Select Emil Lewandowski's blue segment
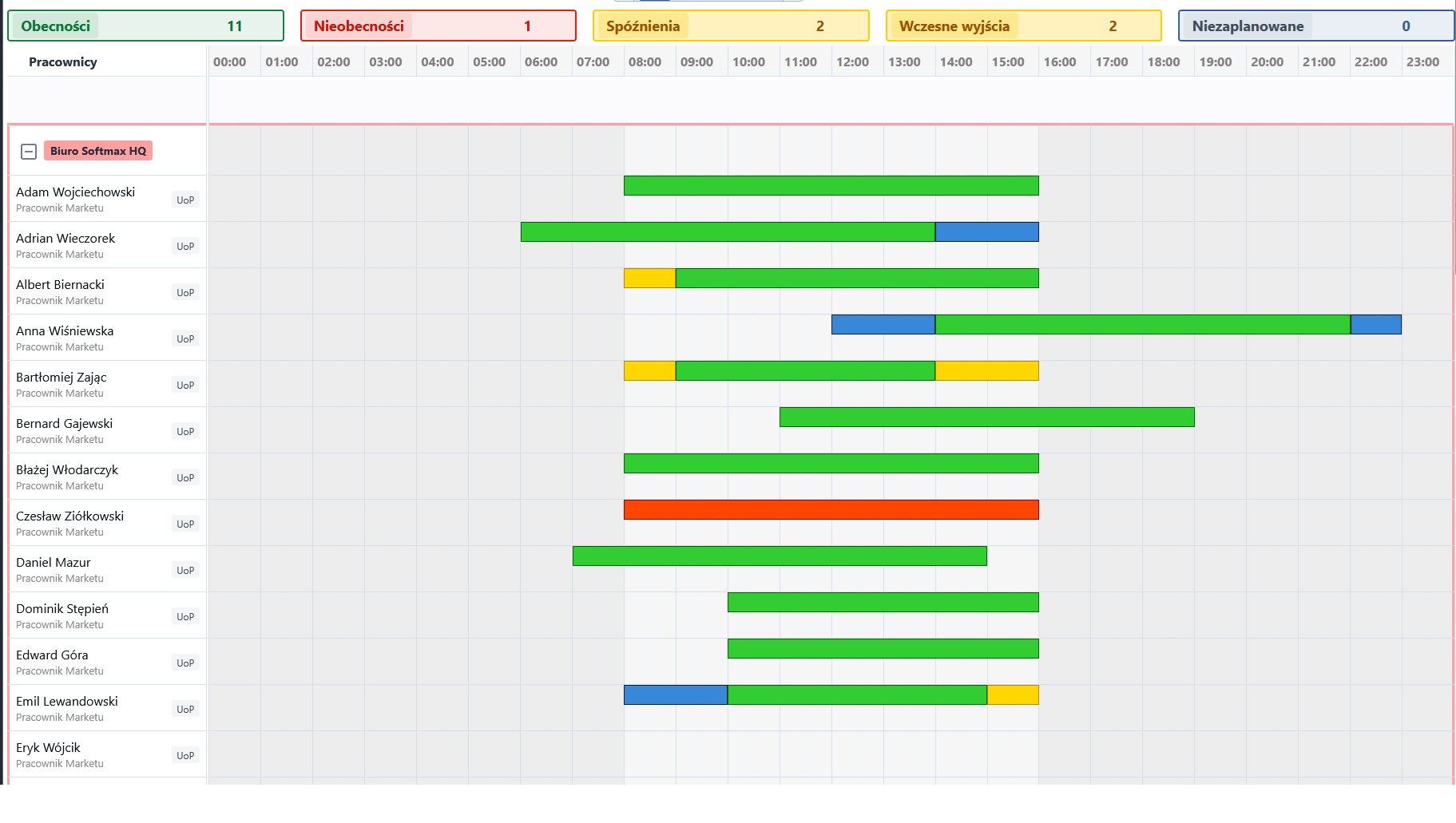 [x=676, y=694]
